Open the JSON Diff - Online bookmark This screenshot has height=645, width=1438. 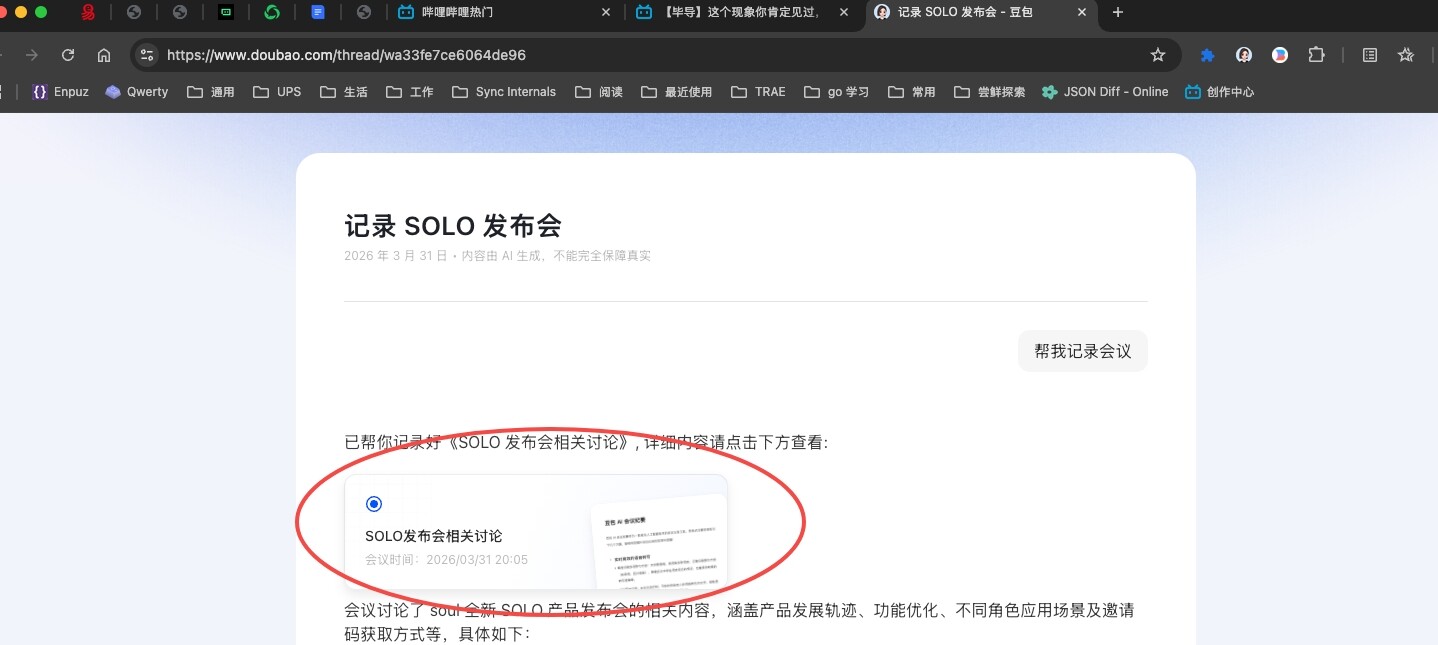click(x=1104, y=92)
